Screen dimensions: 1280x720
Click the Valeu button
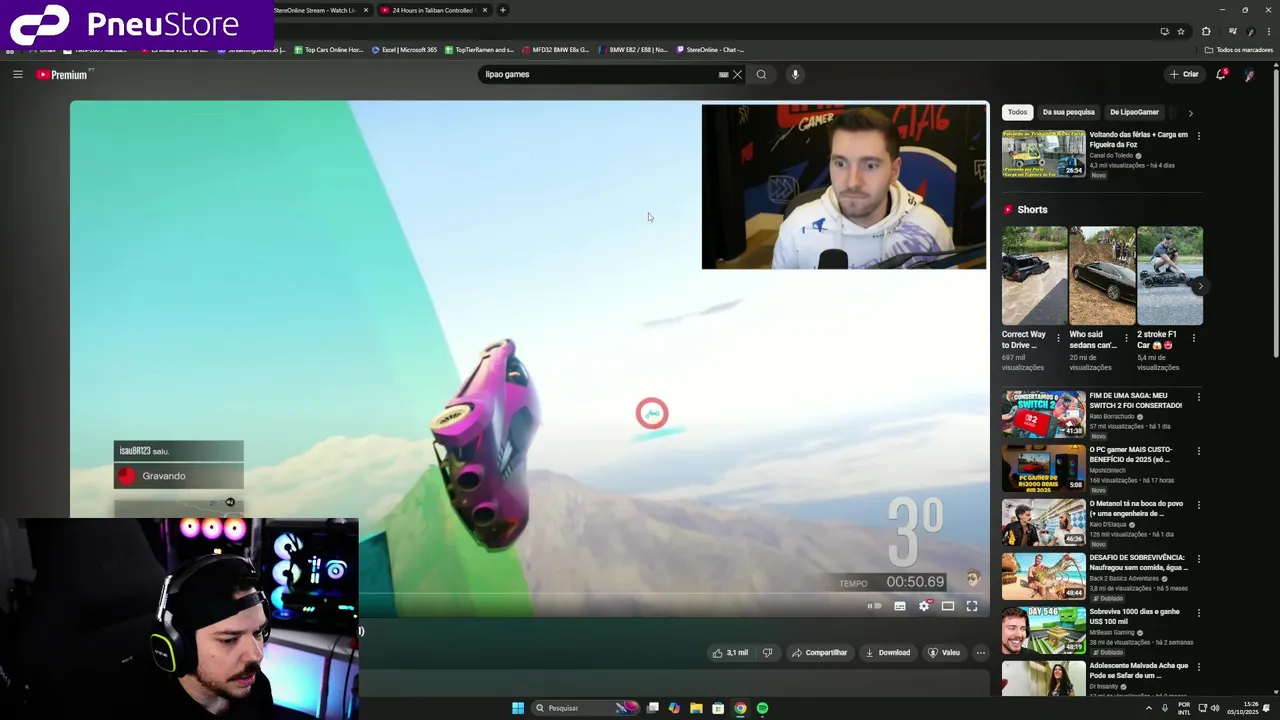click(944, 653)
